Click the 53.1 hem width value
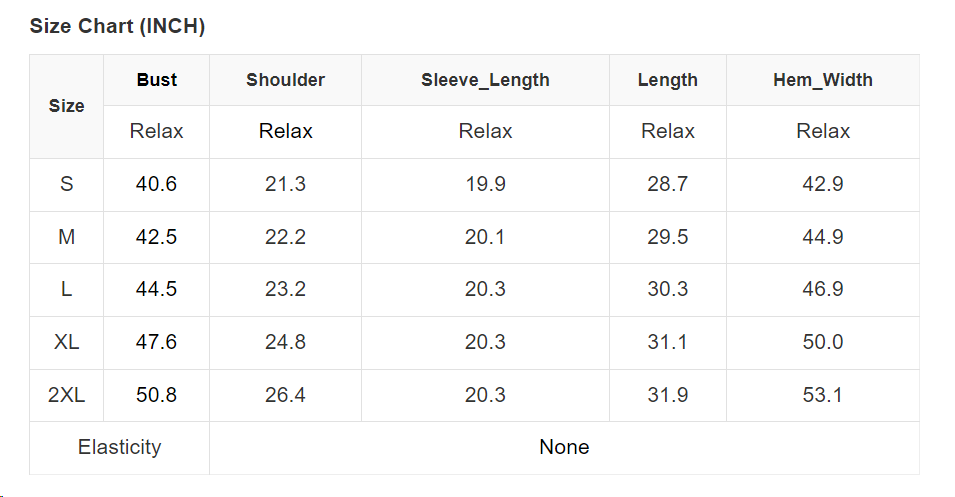Image resolution: width=955 pixels, height=497 pixels. pyautogui.click(x=822, y=395)
